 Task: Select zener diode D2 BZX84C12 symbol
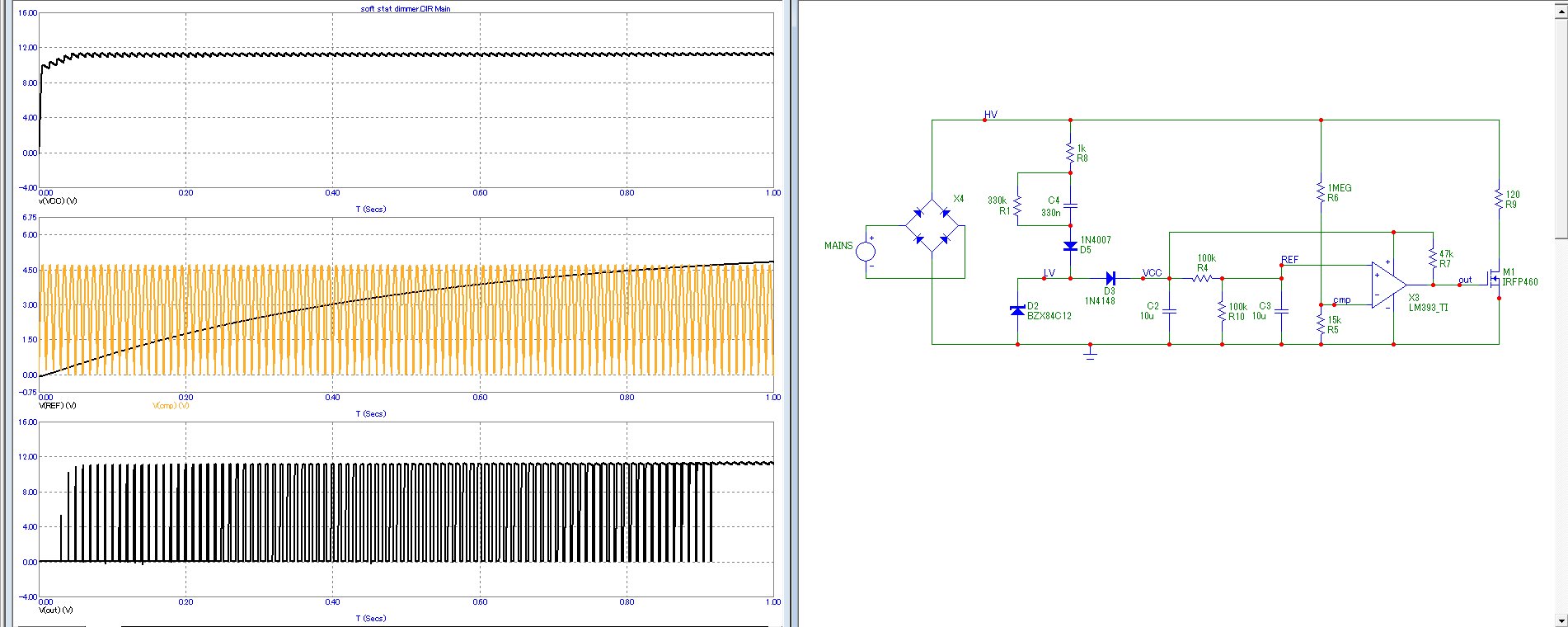click(x=1017, y=310)
